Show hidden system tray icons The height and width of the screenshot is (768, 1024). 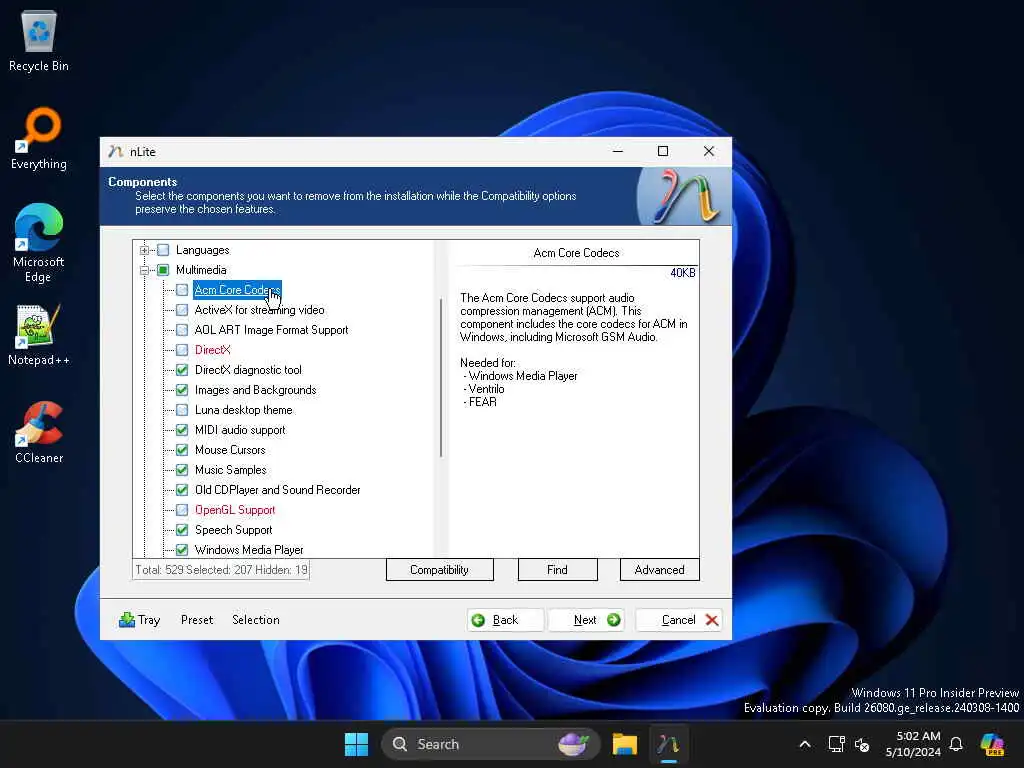[x=805, y=744]
